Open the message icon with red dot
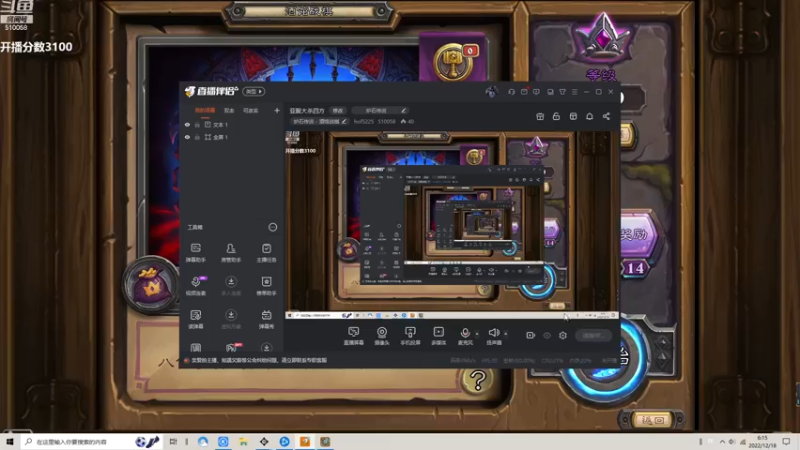 tap(524, 92)
